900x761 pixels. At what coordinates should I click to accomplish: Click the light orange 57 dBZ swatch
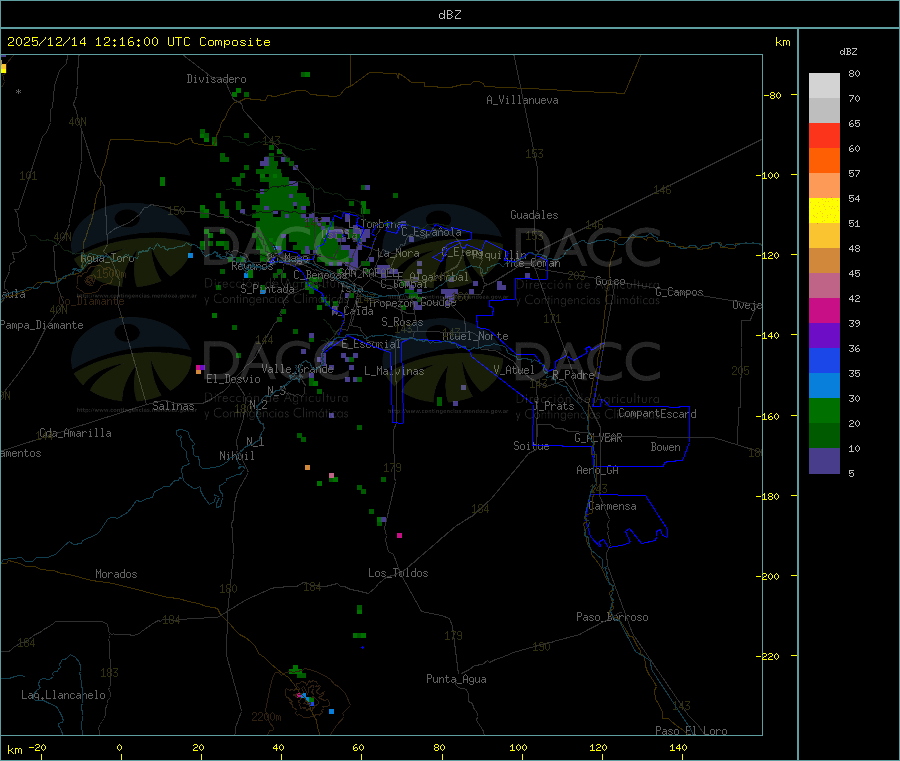tap(824, 185)
